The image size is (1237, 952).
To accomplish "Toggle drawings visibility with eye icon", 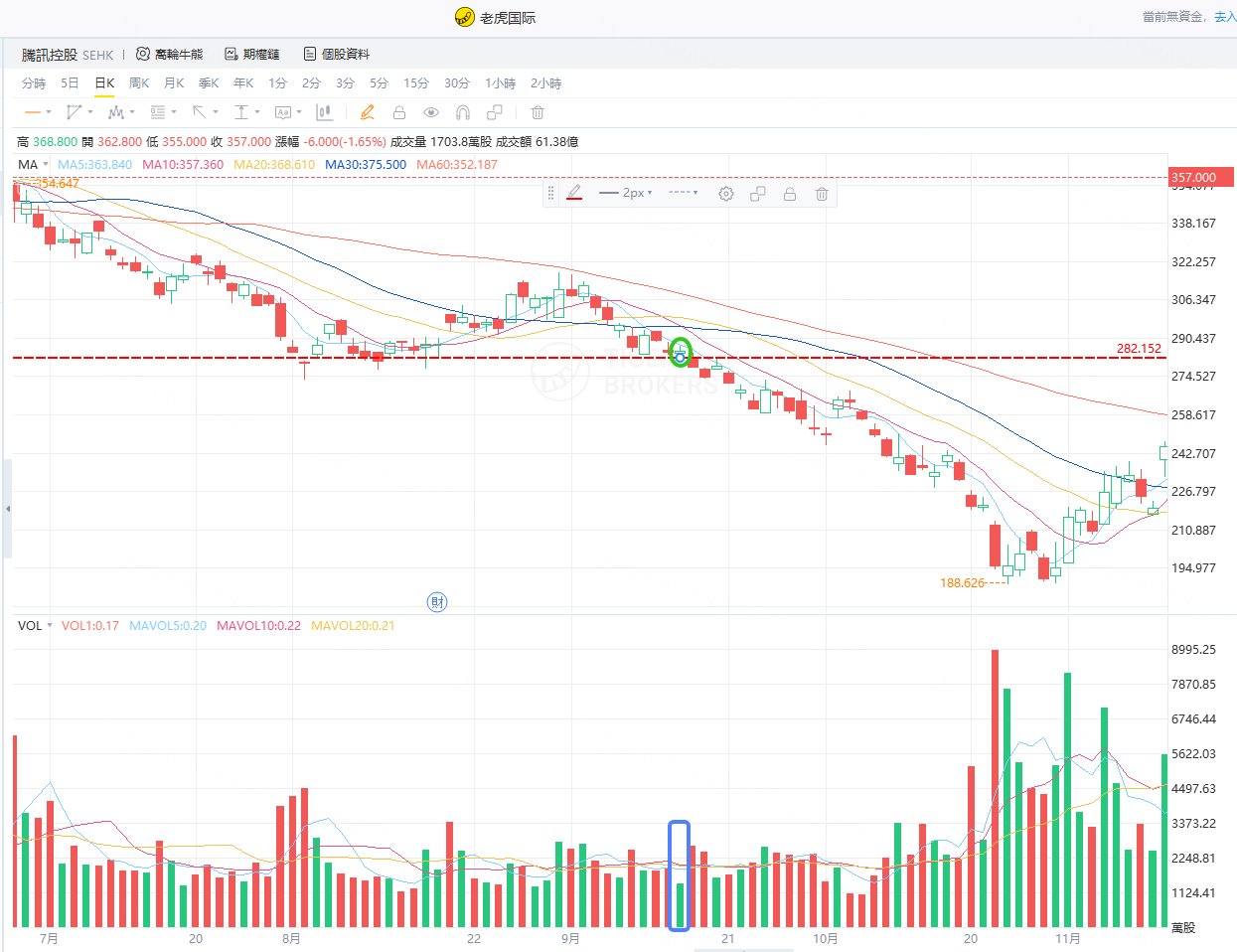I will point(431,112).
